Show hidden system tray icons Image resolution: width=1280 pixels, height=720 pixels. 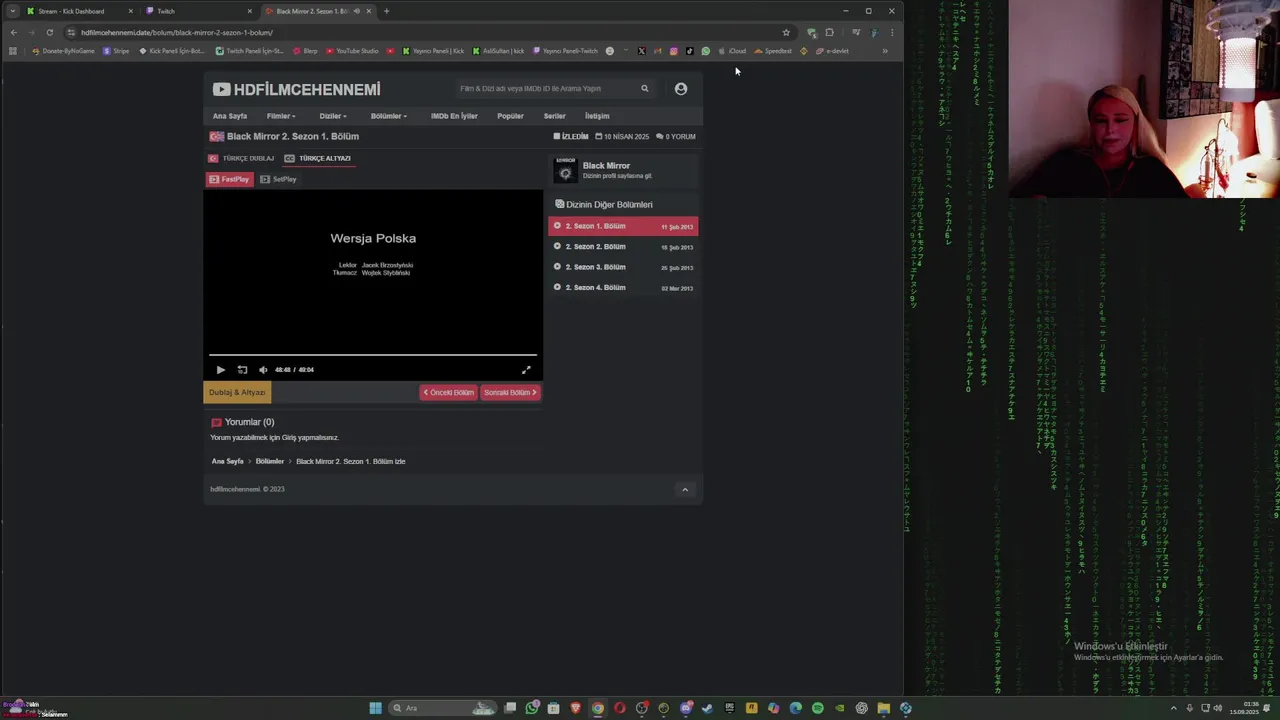(x=1174, y=708)
